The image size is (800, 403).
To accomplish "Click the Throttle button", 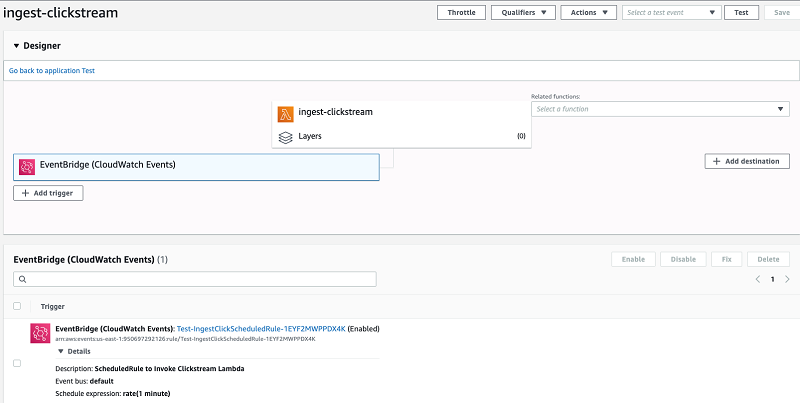I will click(x=461, y=13).
